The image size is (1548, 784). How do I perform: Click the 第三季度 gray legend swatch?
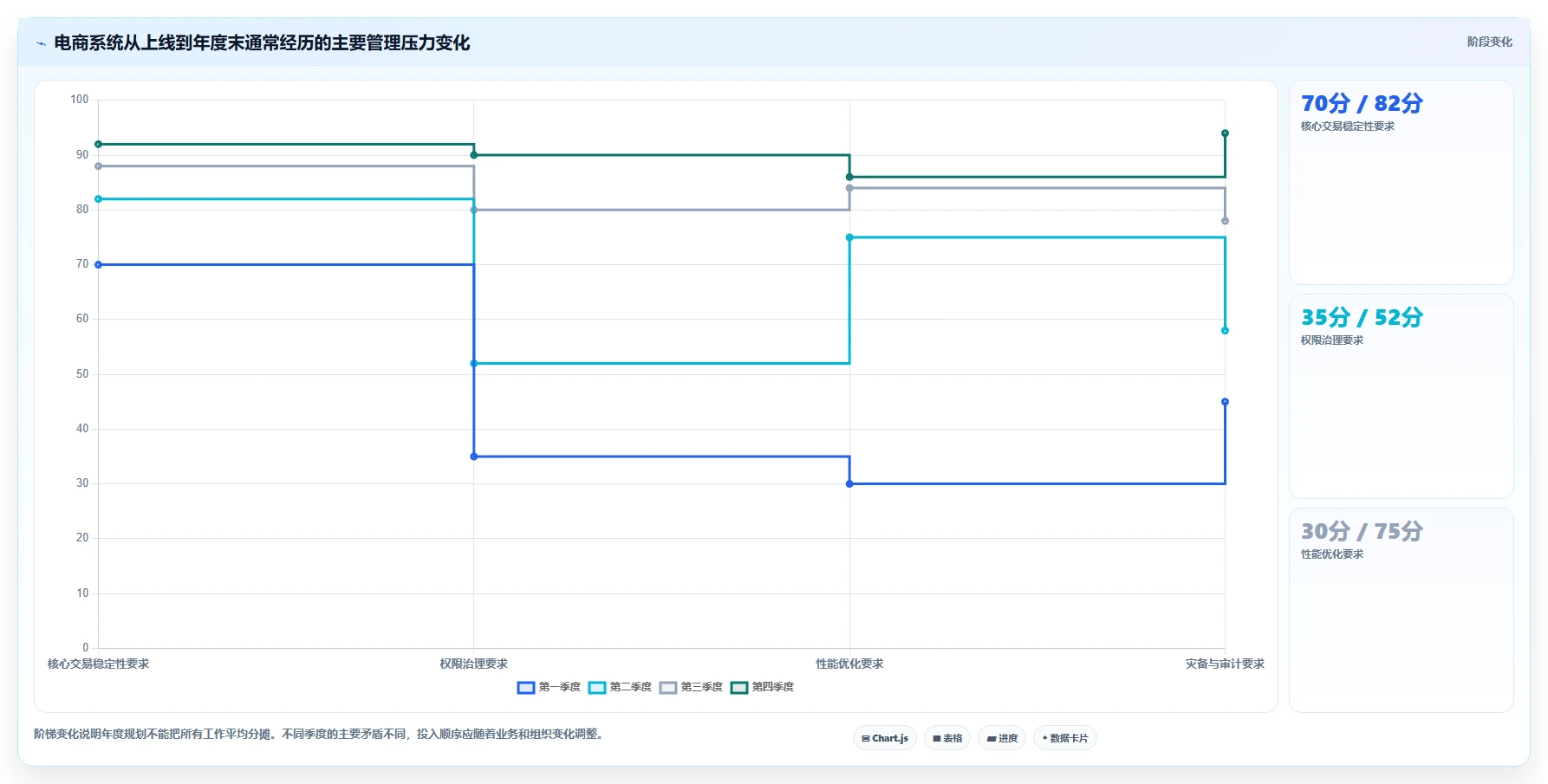[x=667, y=688]
